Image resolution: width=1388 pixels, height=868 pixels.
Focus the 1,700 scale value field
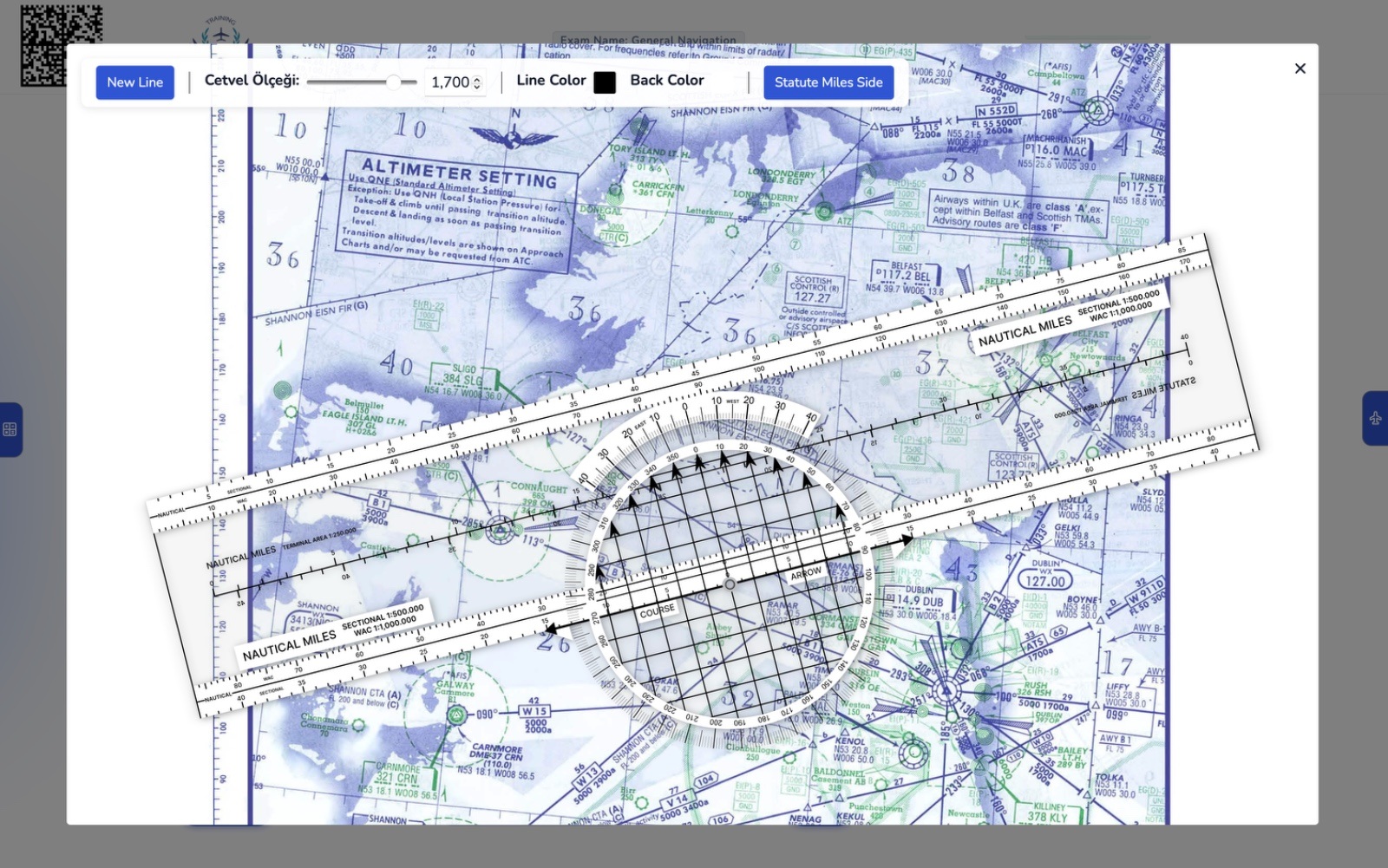click(448, 82)
